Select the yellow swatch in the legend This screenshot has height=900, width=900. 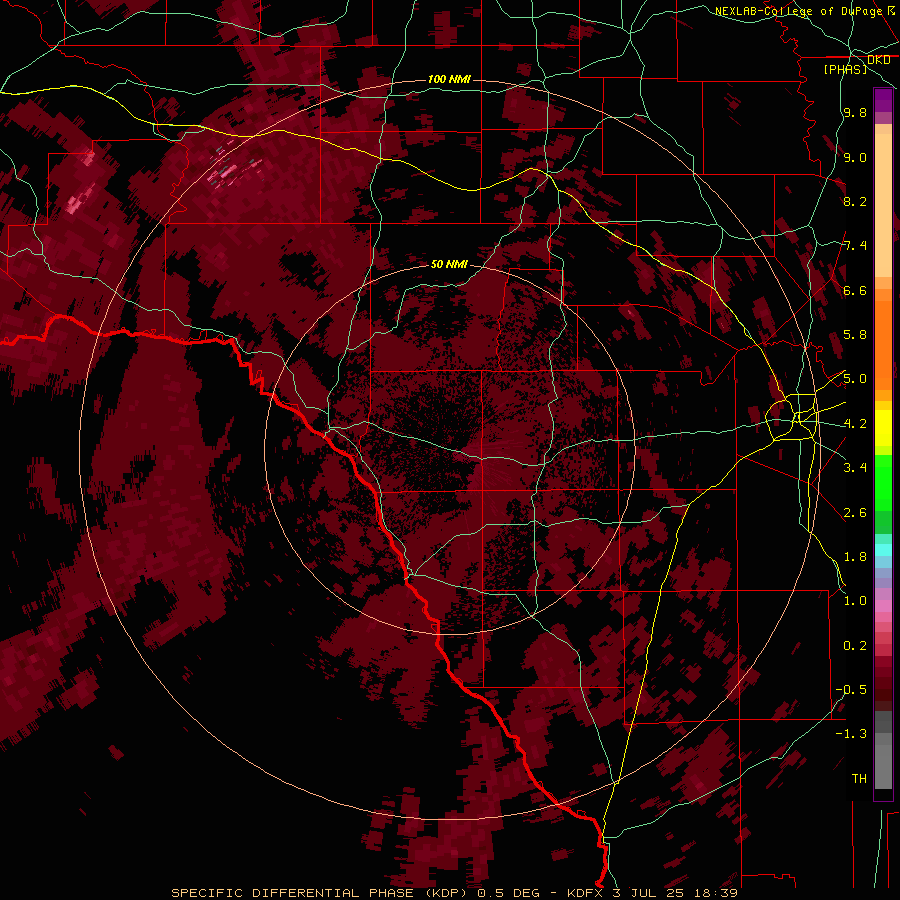coord(883,428)
